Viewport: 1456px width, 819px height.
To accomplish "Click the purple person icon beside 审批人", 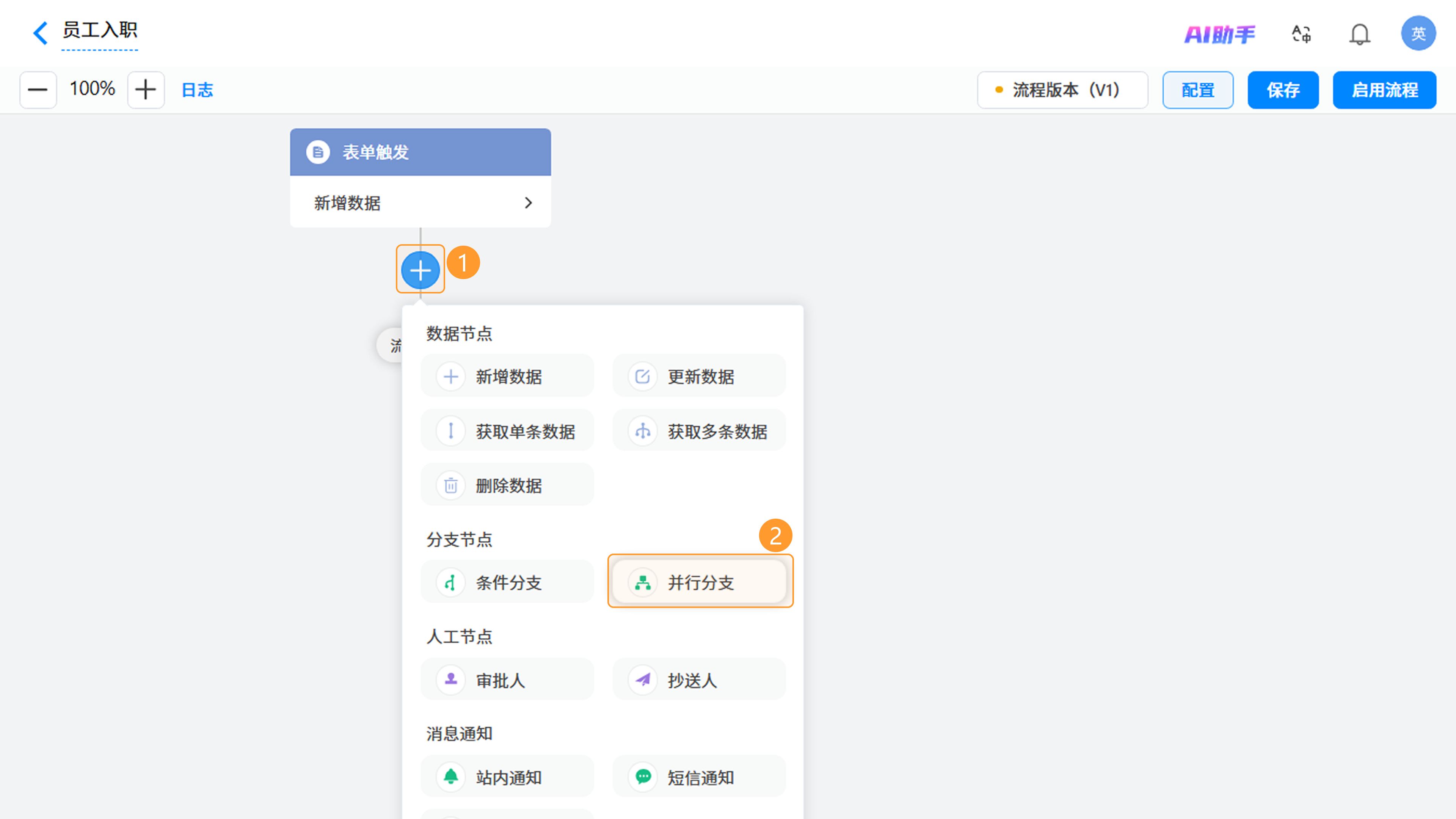I will (x=450, y=679).
